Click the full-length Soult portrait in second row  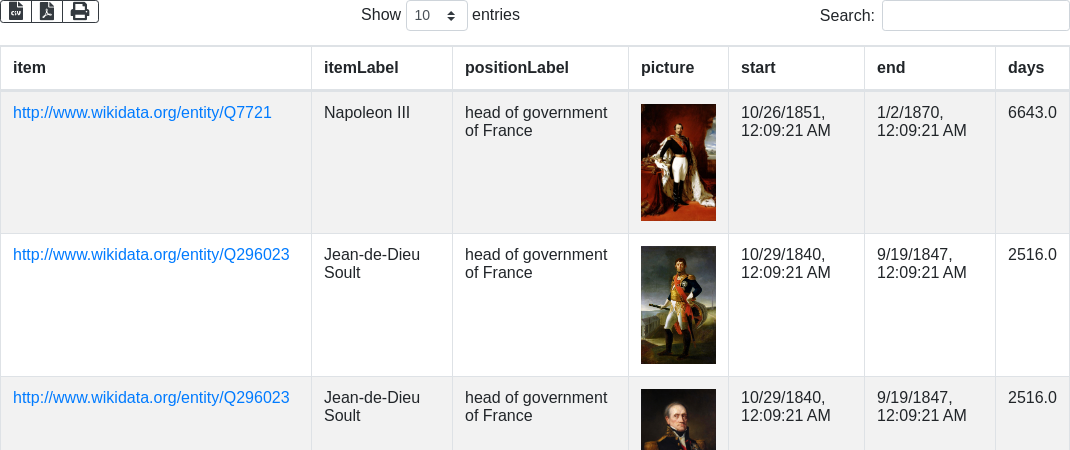click(678, 305)
